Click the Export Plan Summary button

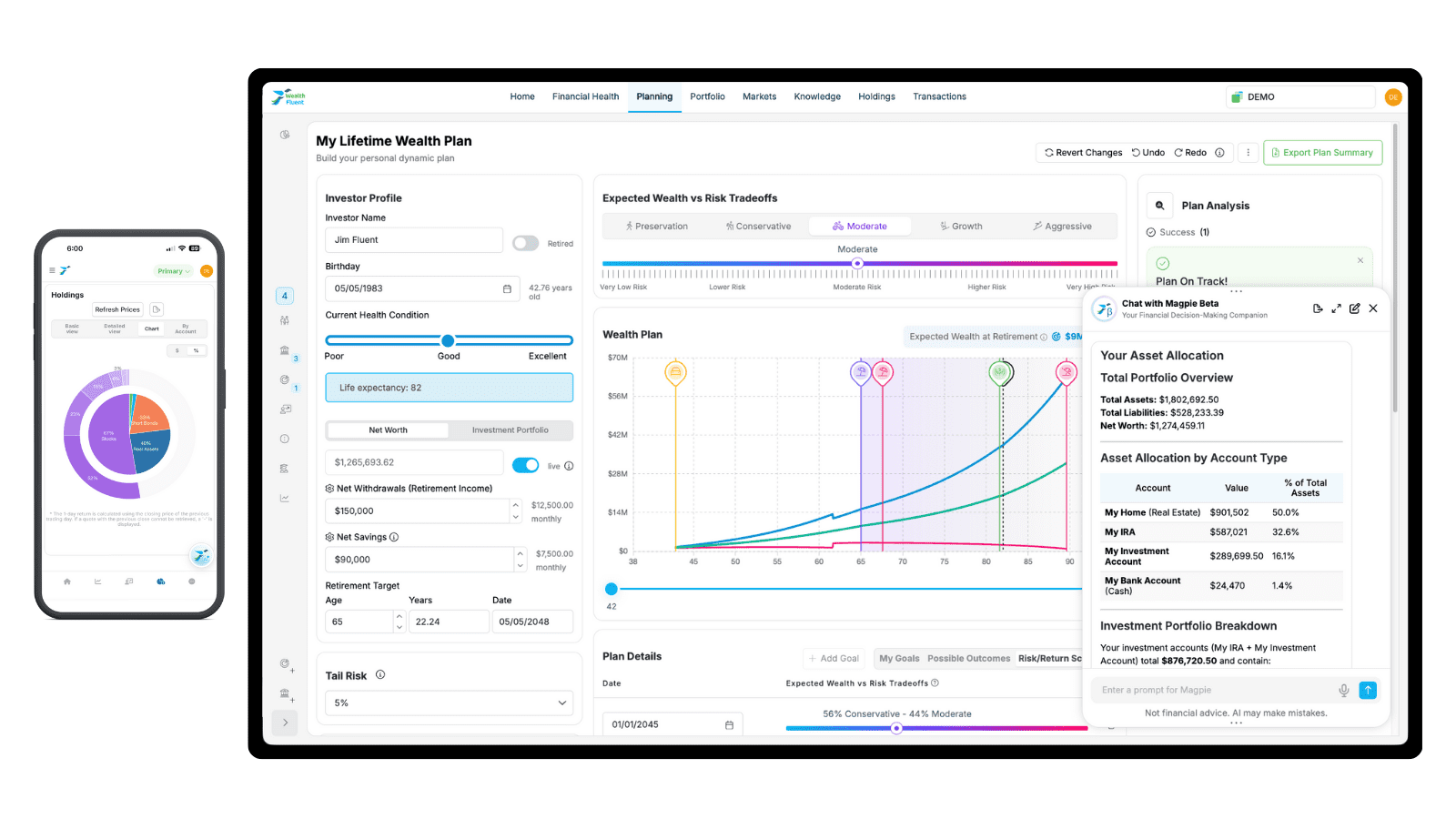click(1322, 153)
